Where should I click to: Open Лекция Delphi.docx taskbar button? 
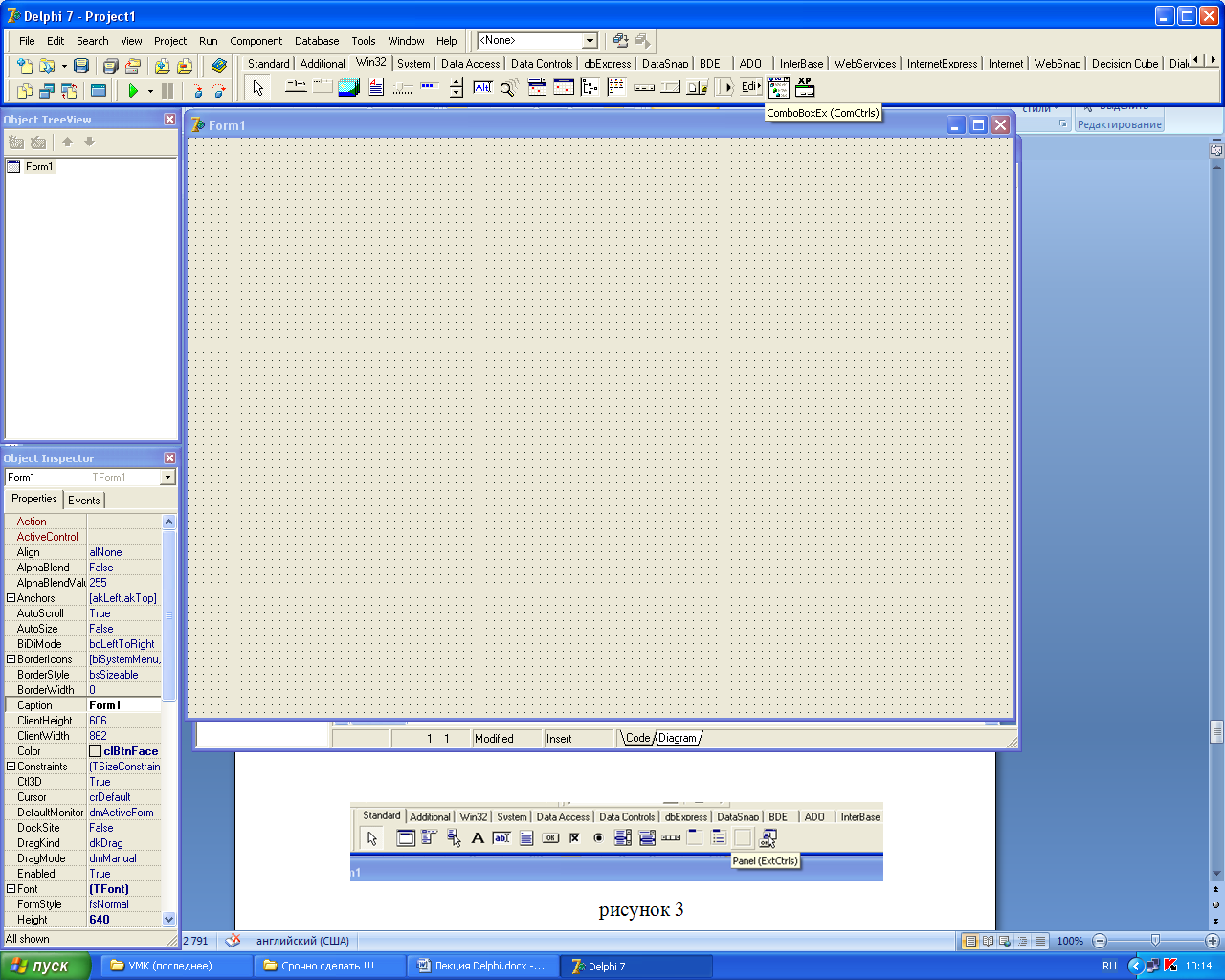[x=481, y=966]
